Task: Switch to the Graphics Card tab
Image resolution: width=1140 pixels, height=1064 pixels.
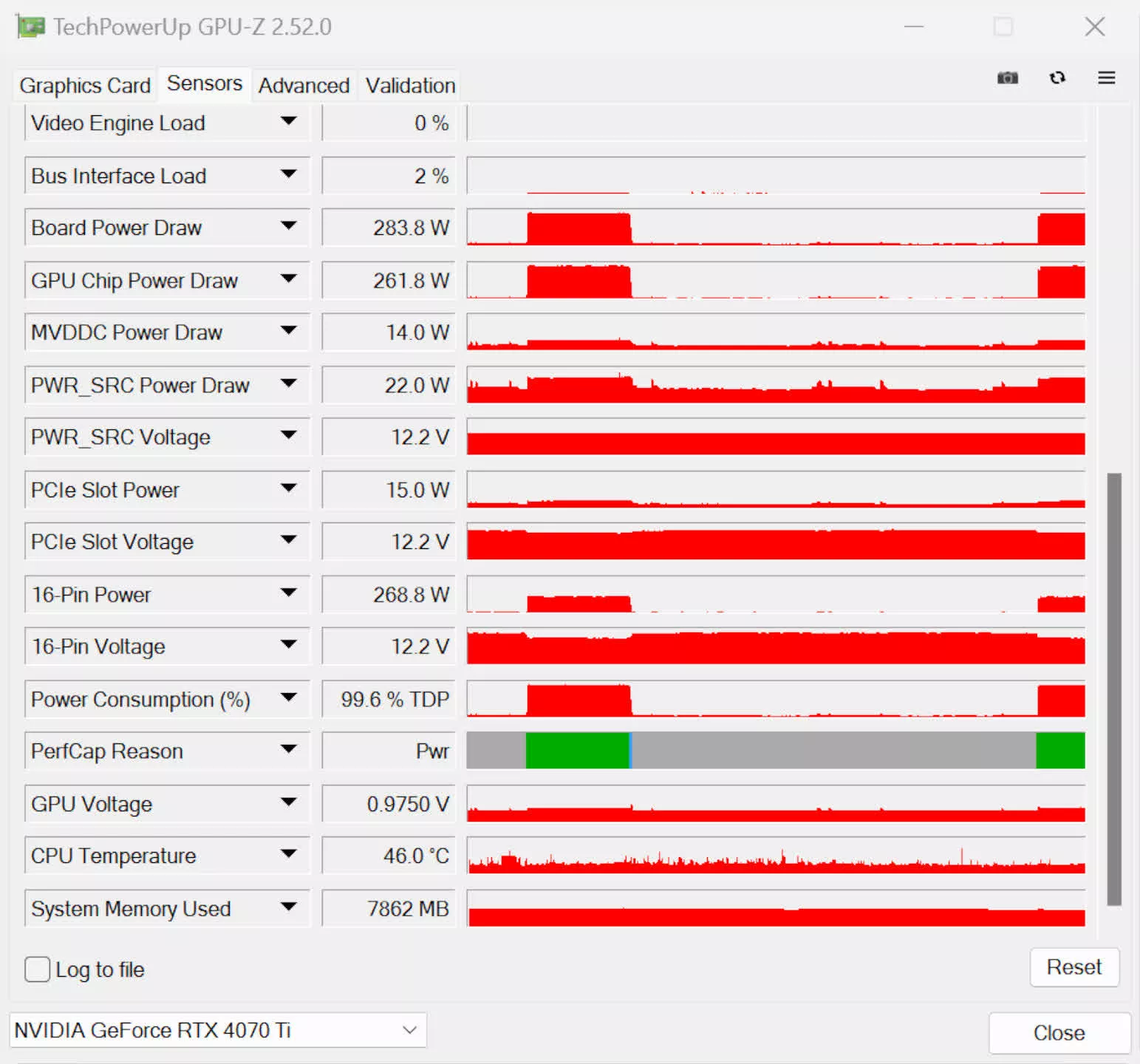Action: pos(85,86)
